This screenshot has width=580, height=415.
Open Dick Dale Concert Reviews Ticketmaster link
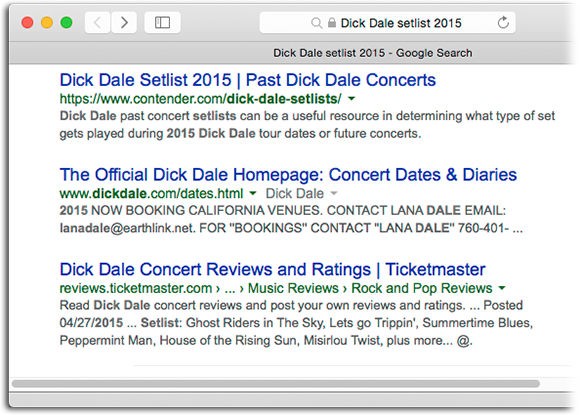[x=272, y=269]
